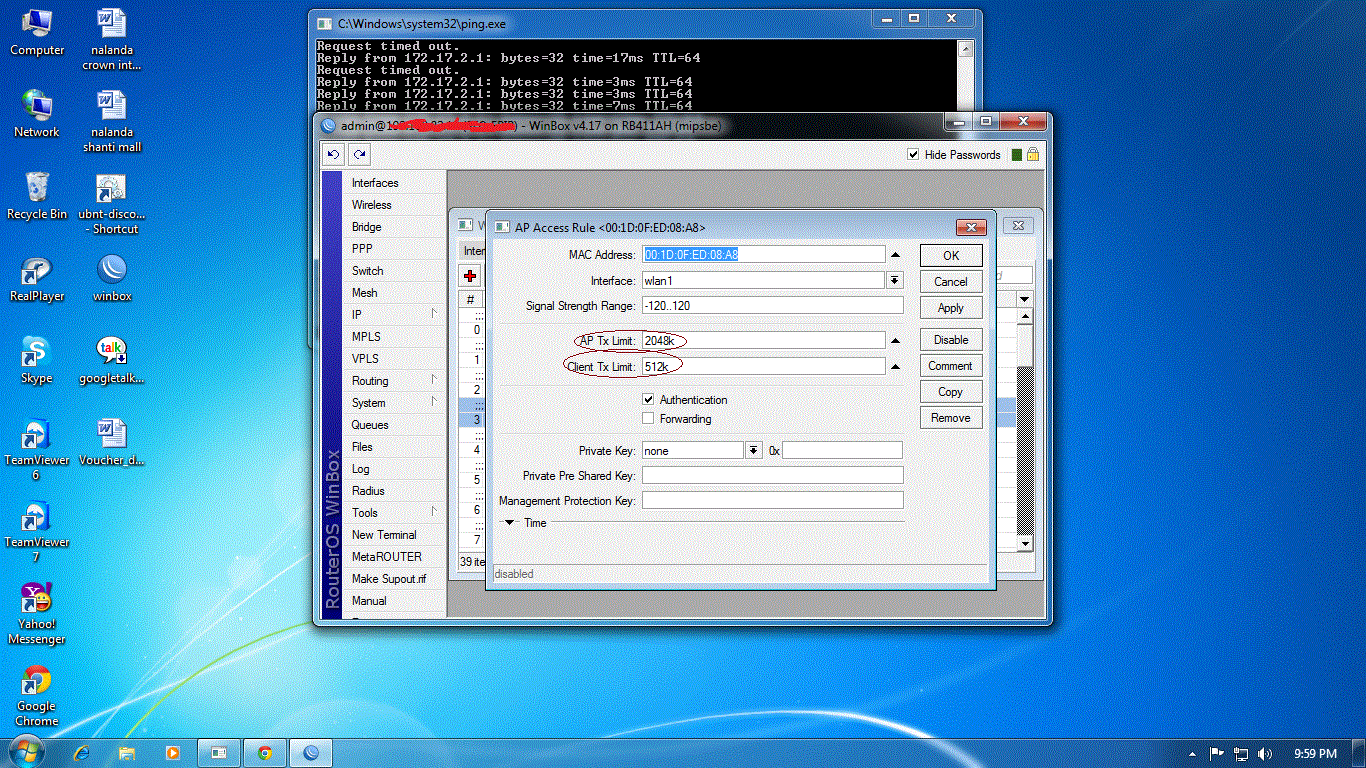Open Google Chrome from the taskbar
Screen dimensions: 1366x768
pos(265,753)
